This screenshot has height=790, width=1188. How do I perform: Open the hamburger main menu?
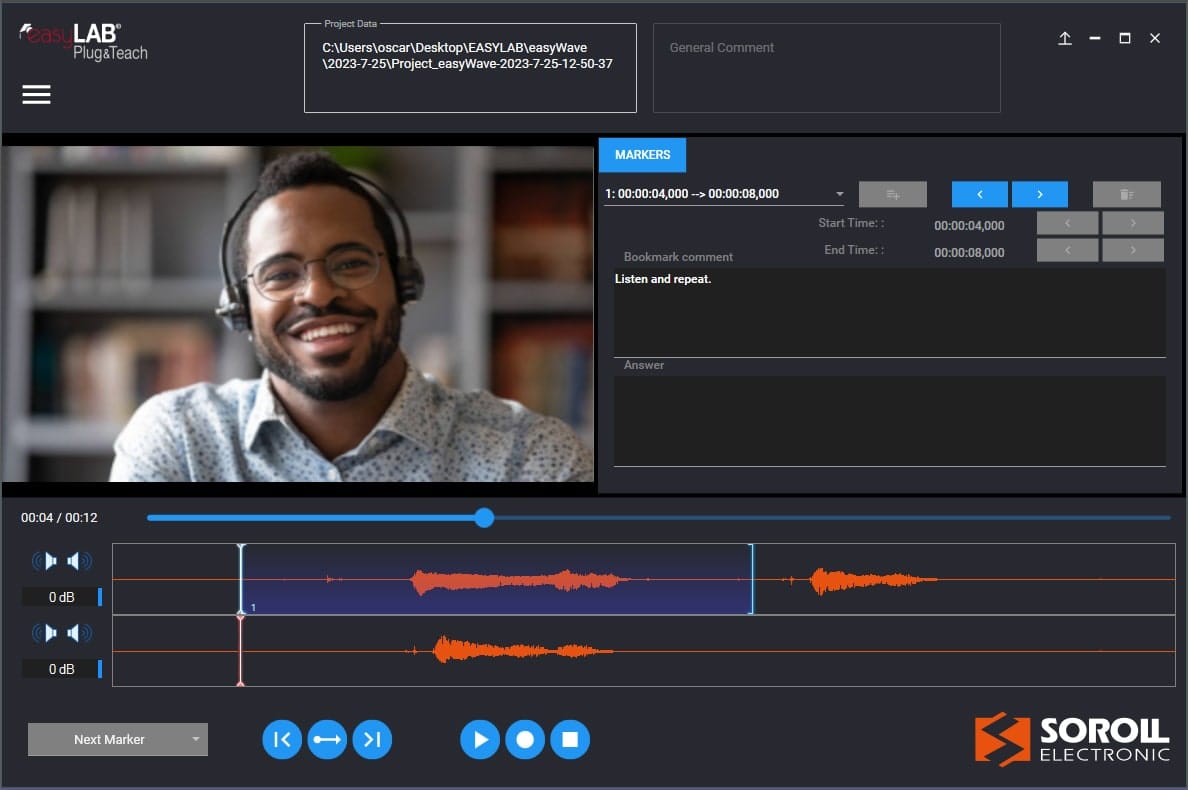(x=36, y=94)
